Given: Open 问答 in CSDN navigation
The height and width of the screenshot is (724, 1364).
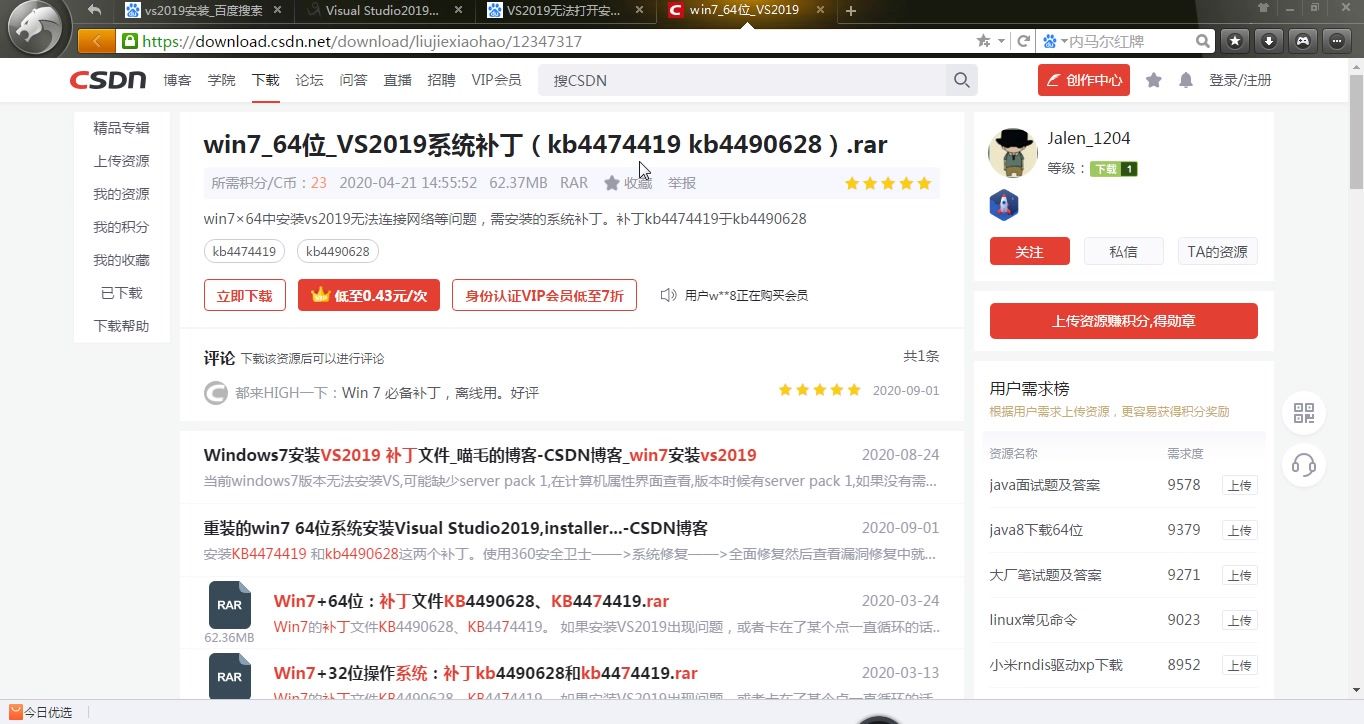Looking at the screenshot, I should click(x=353, y=80).
